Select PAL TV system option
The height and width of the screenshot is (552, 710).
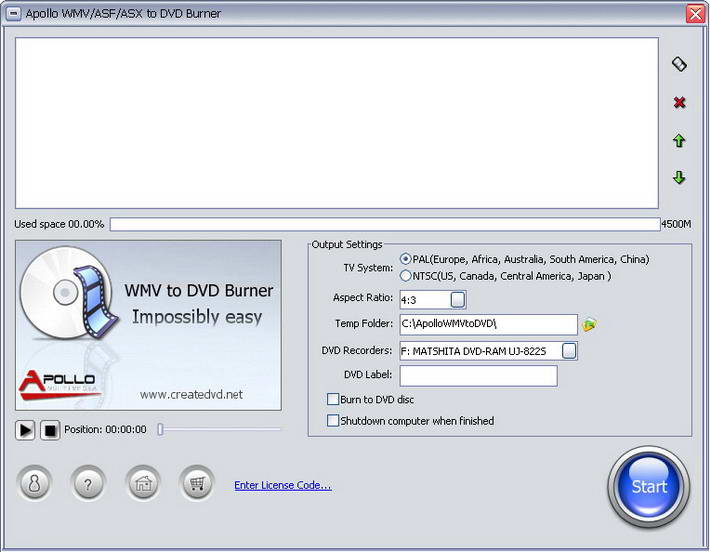(x=405, y=259)
